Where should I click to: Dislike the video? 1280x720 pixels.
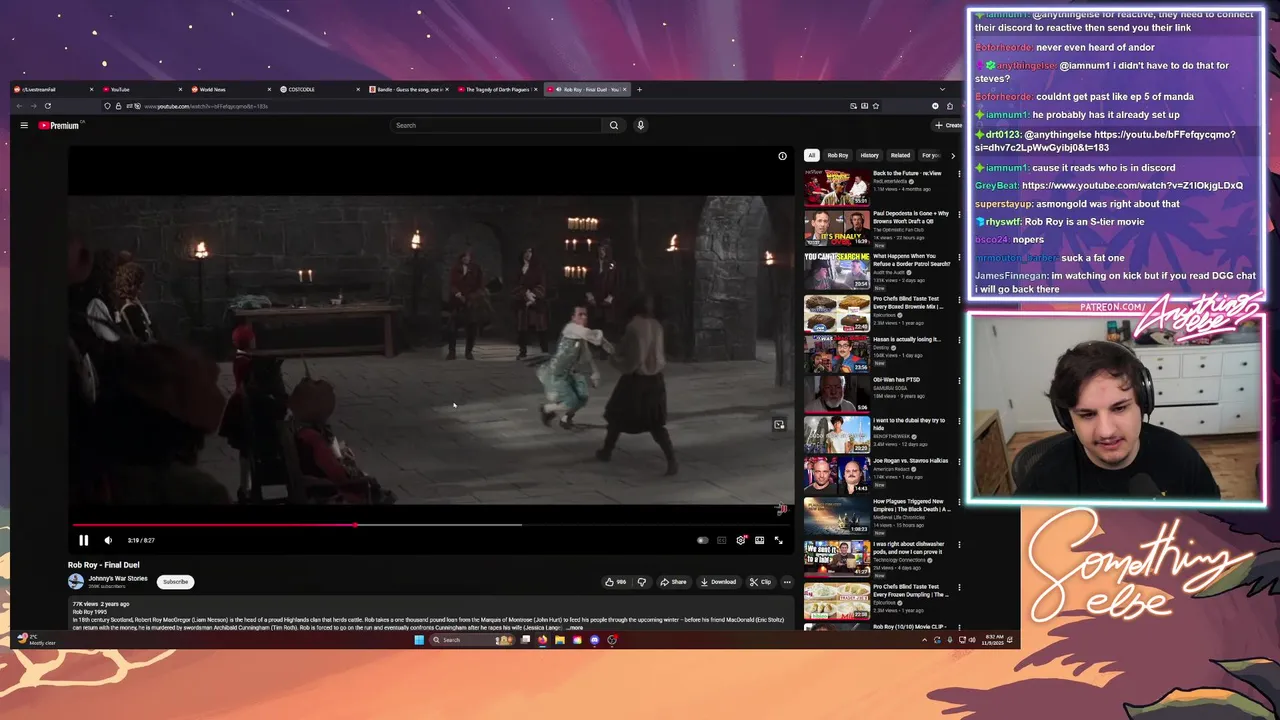(642, 582)
